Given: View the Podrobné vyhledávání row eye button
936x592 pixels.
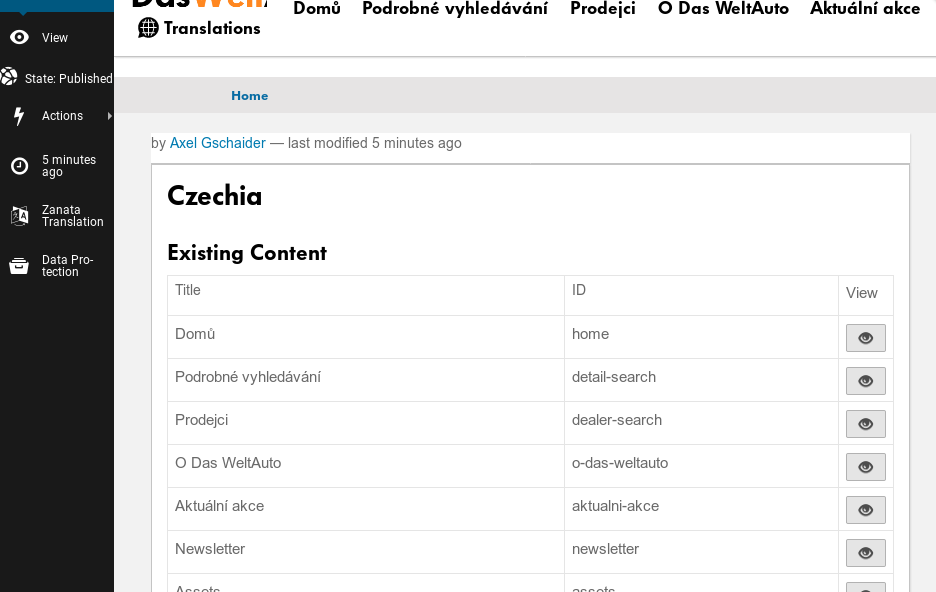Looking at the screenshot, I should pos(866,381).
